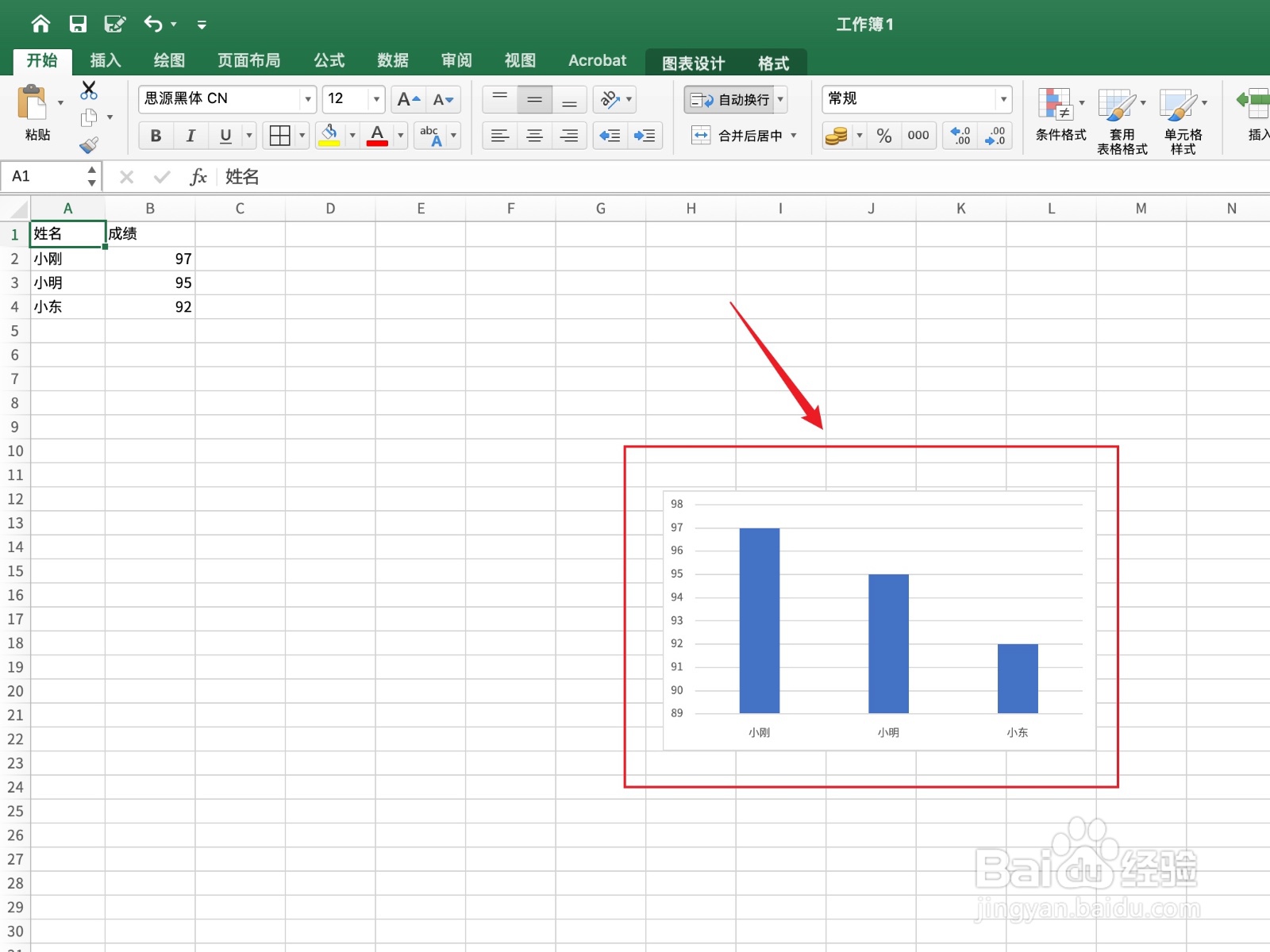Open Format as Table (套用表格格式)
Screen dimensions: 1270x952
pos(1122,121)
